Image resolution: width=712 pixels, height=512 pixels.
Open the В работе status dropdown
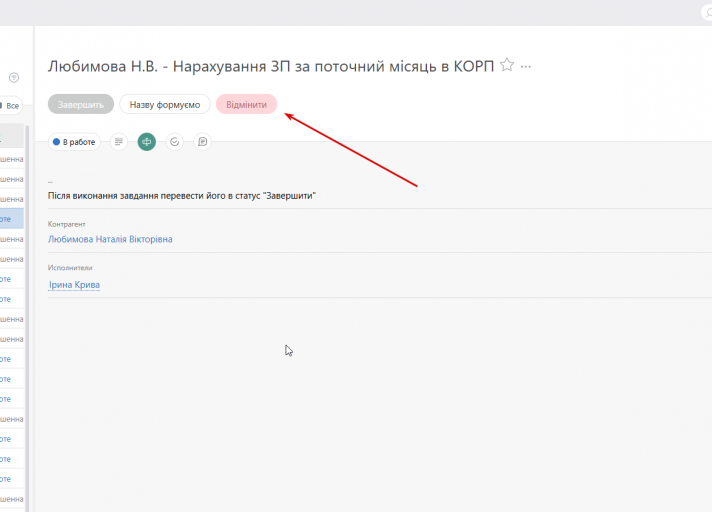tap(74, 142)
